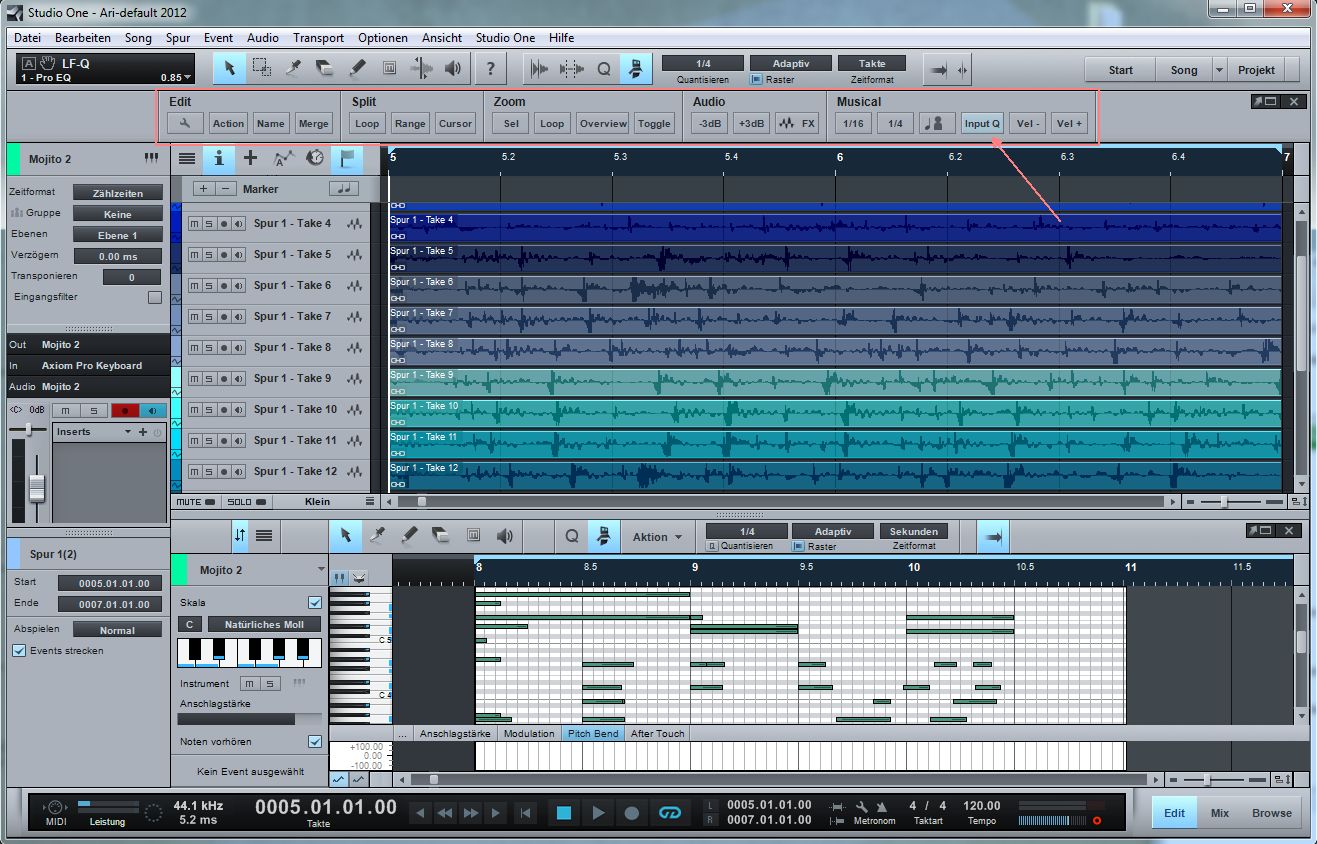
Task: Toggle monitor on Spur 1 - Take 10
Action: pos(238,410)
